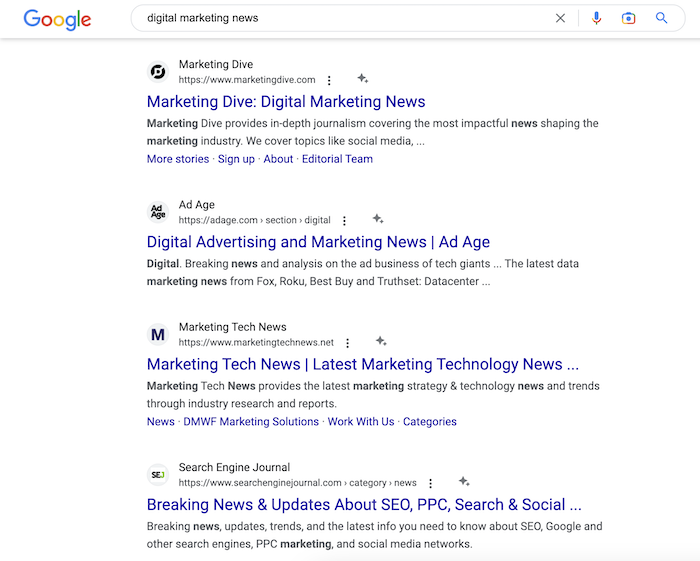Click the Ad Age site name
This screenshot has height=561, width=700.
pos(197,204)
